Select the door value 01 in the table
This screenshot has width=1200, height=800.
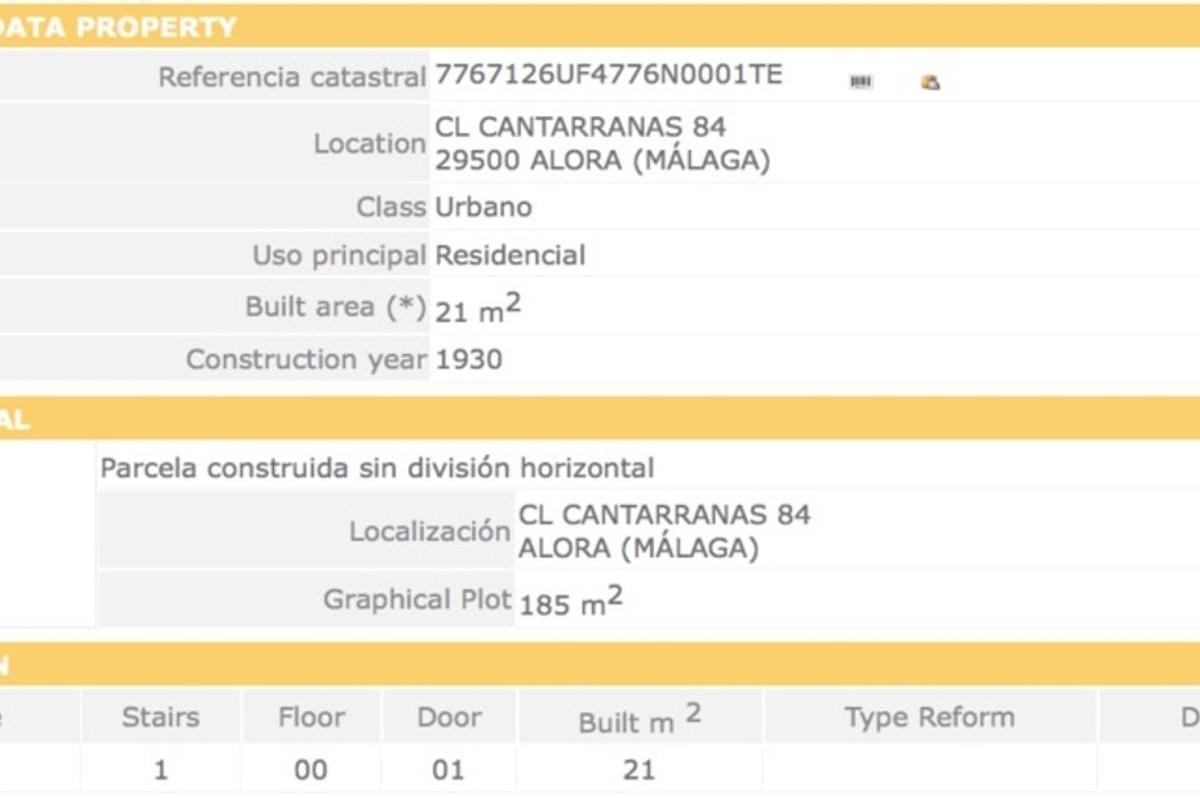[x=448, y=770]
